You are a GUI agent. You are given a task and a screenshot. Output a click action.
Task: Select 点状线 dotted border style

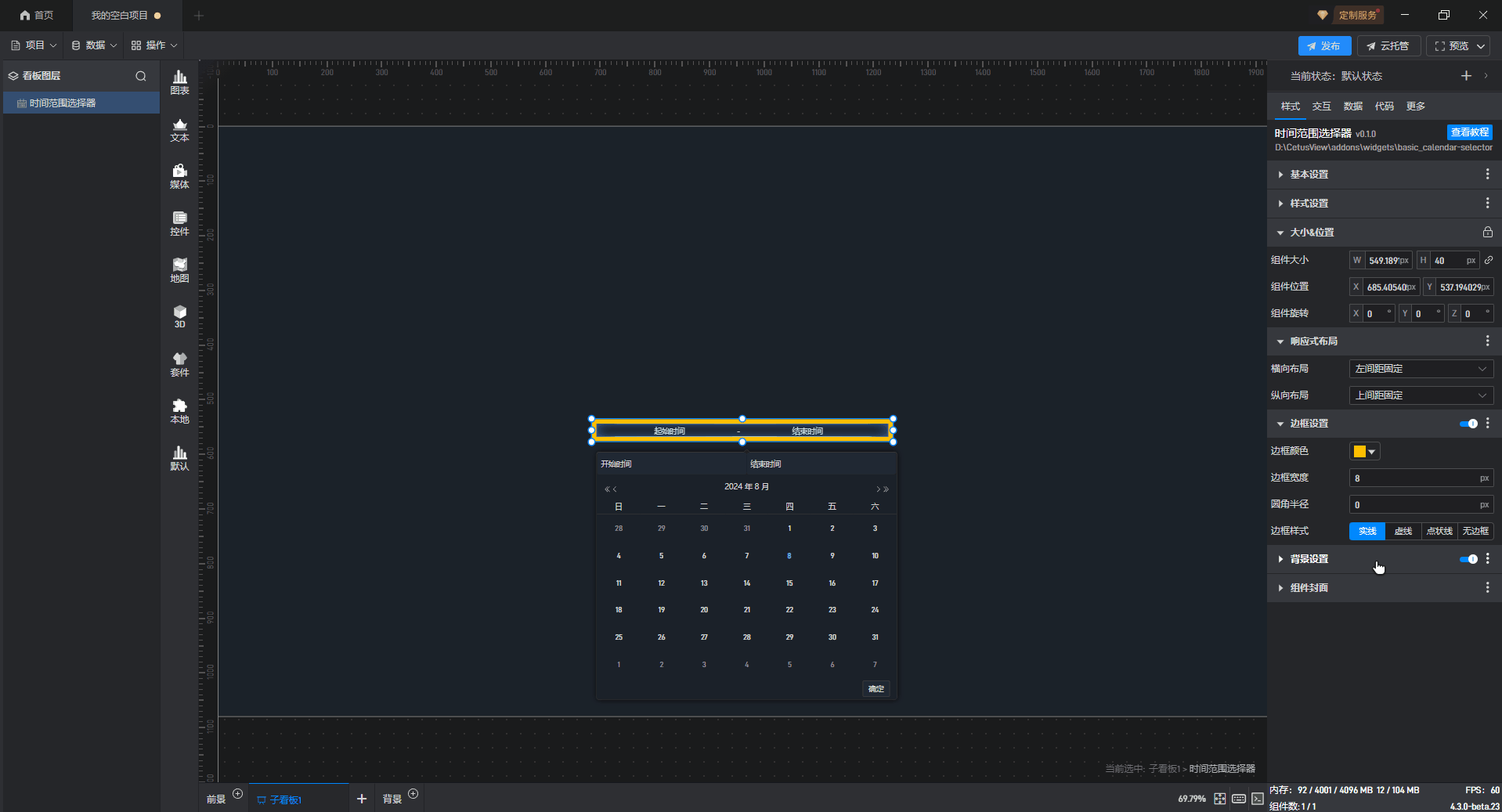(1439, 531)
